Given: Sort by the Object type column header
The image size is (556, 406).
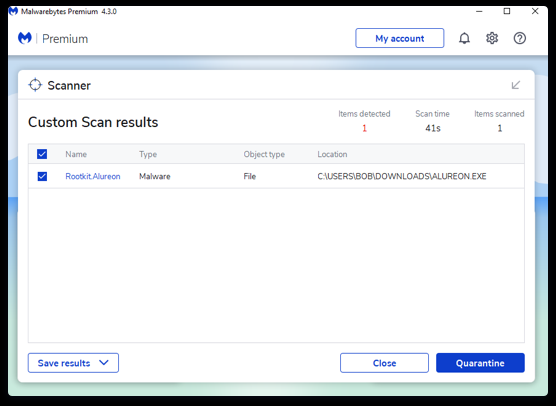Looking at the screenshot, I should 264,154.
